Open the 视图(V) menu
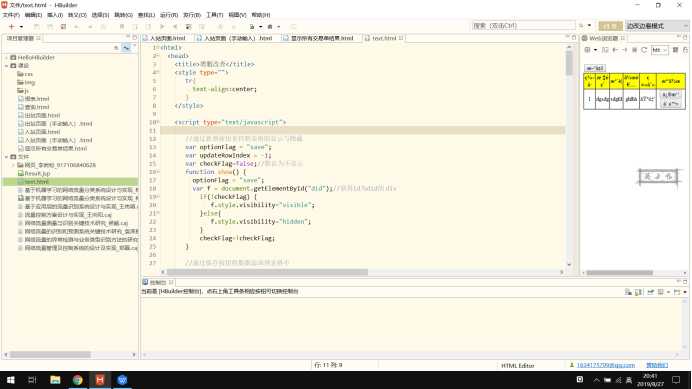Viewport: 692px width, 389px height. (x=237, y=15)
